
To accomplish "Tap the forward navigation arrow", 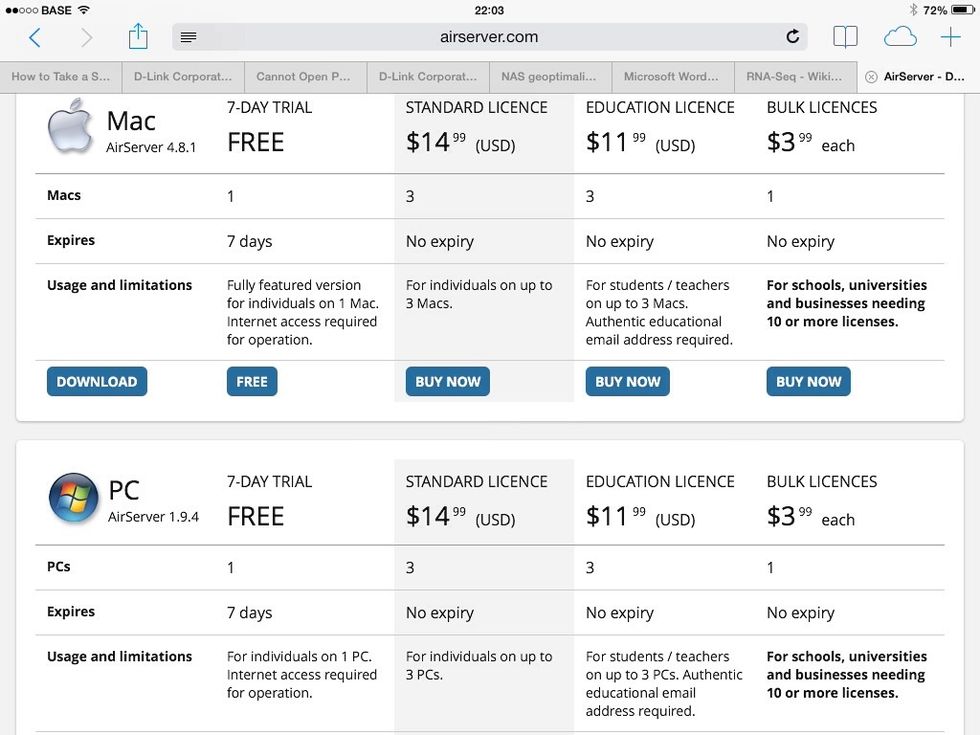I will pos(86,38).
